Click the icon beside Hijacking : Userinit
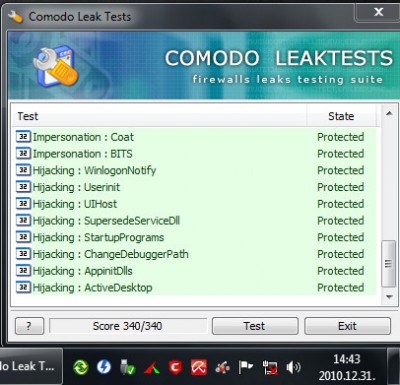Screen dimensions: 400x385 tap(23, 187)
